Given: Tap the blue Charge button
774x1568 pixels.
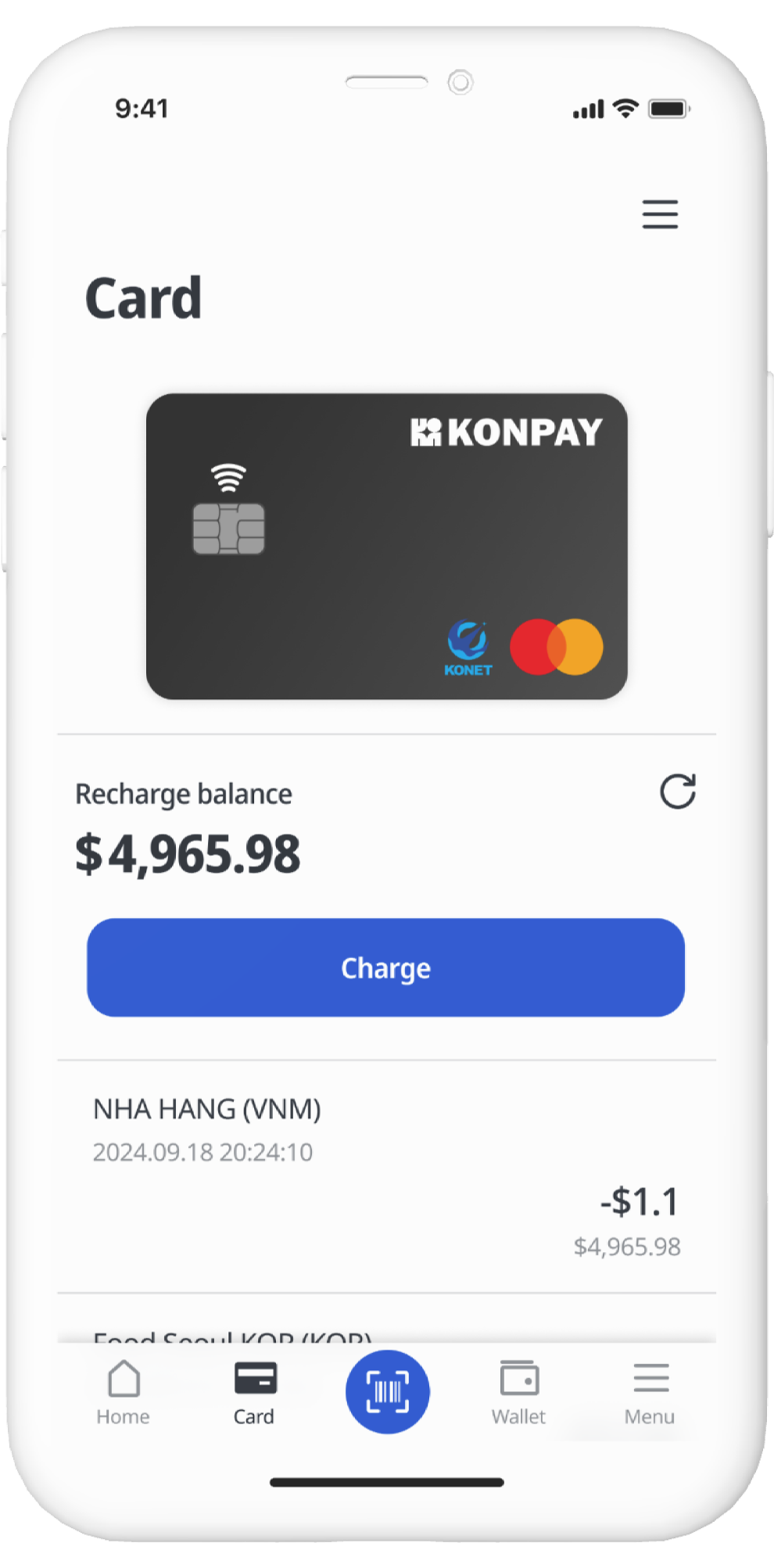Looking at the screenshot, I should click(x=386, y=967).
